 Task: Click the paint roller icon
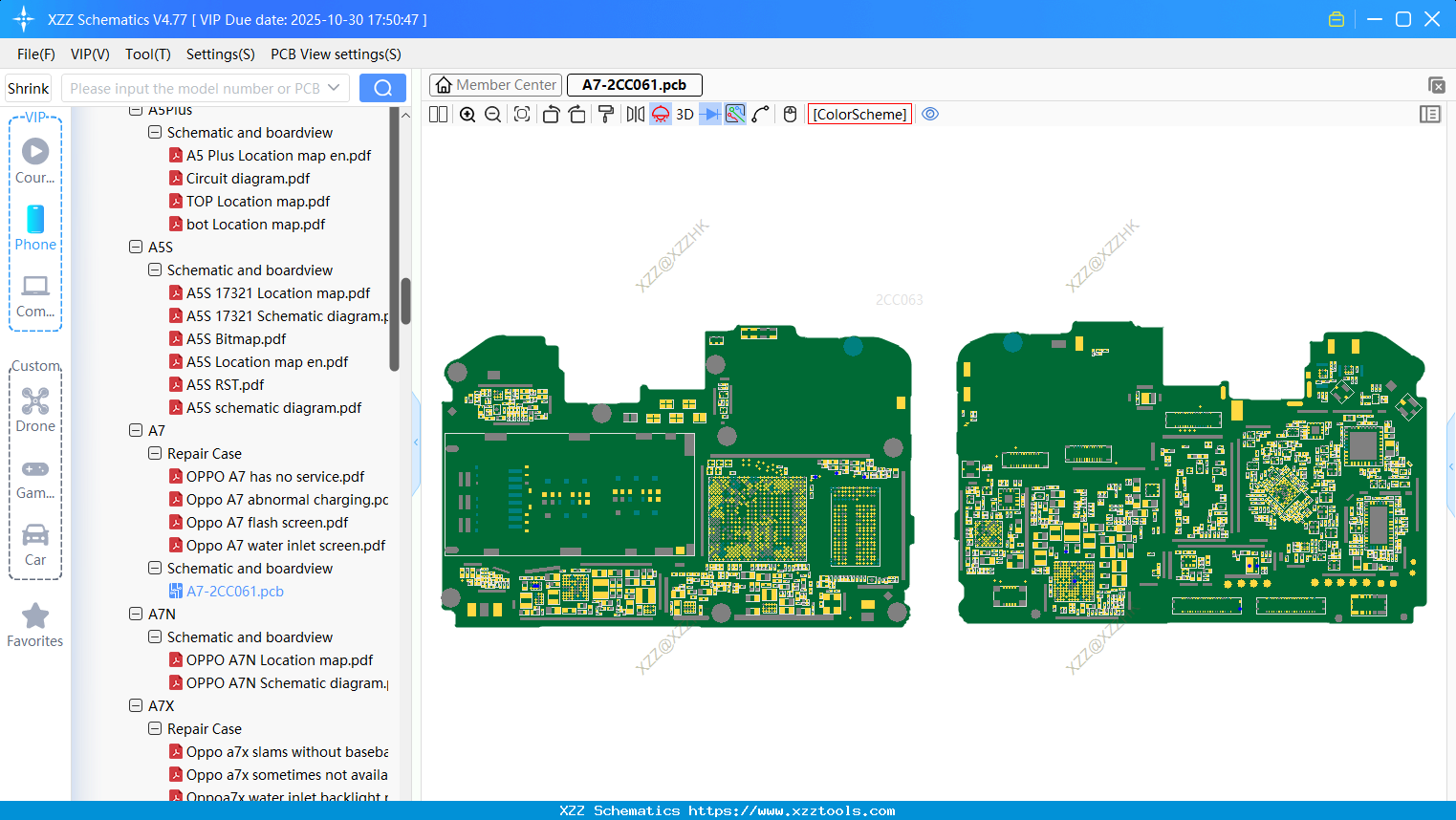[x=606, y=115]
